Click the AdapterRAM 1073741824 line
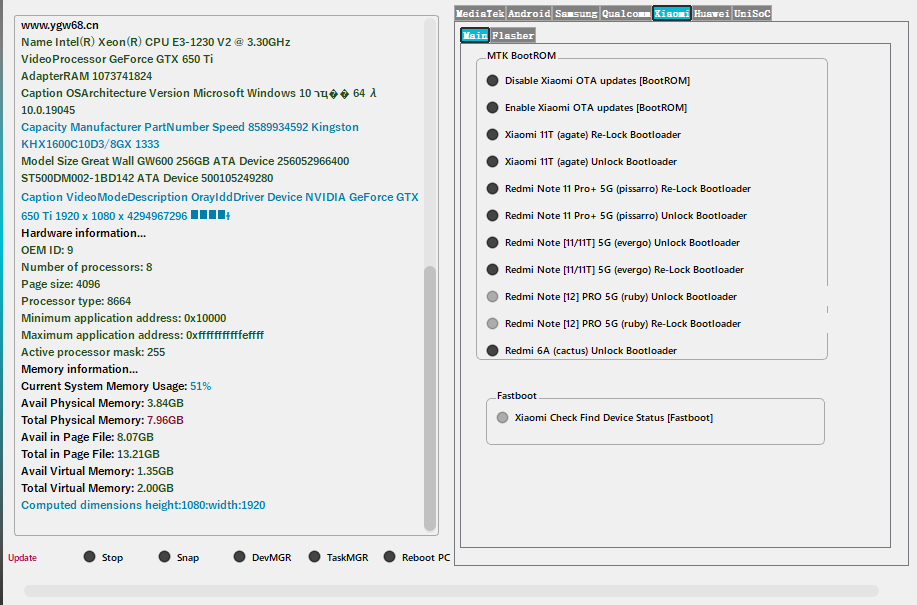 tap(87, 76)
